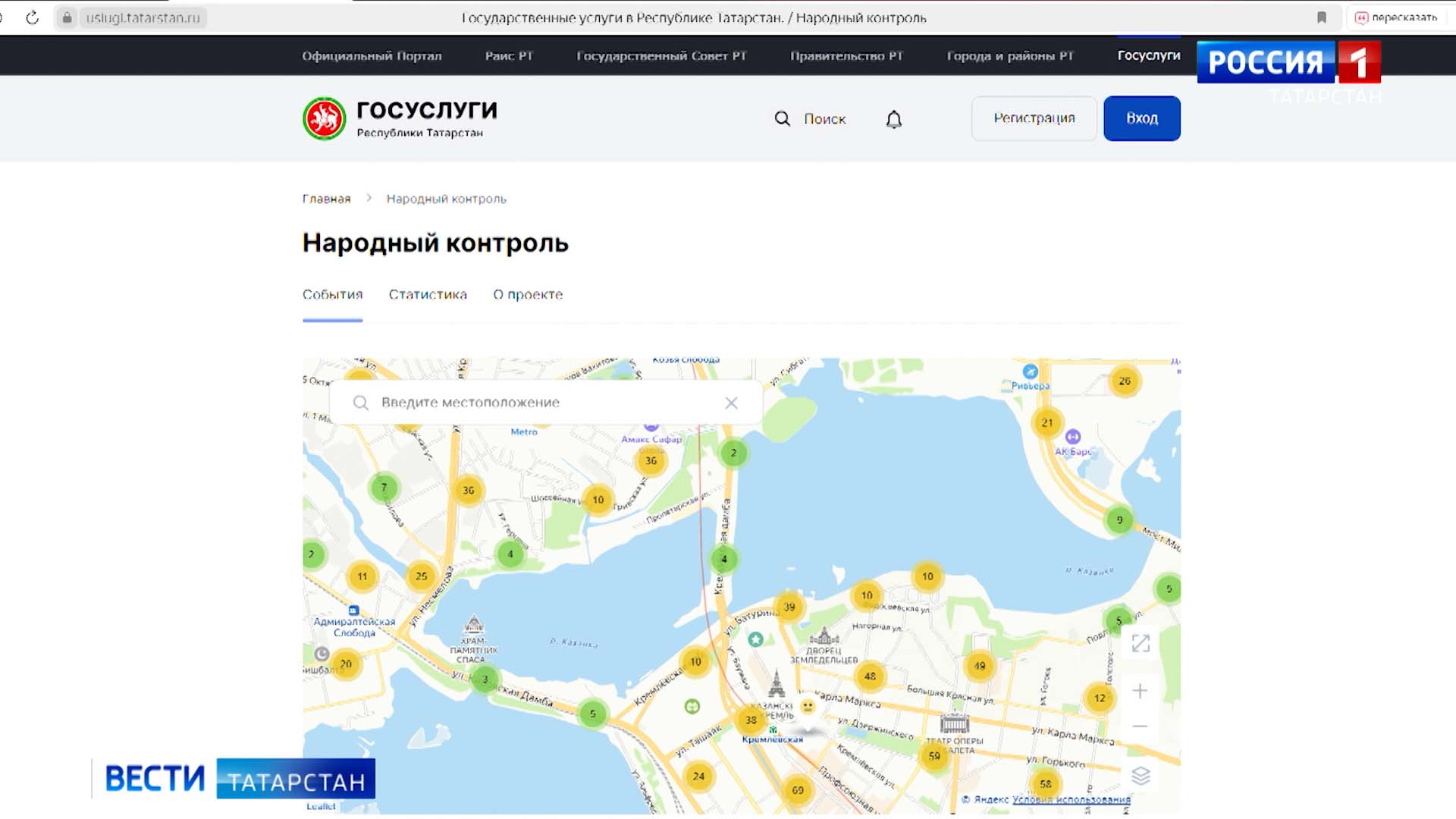The image size is (1456, 819).
Task: Open map layers switcher icon
Action: pos(1141,775)
